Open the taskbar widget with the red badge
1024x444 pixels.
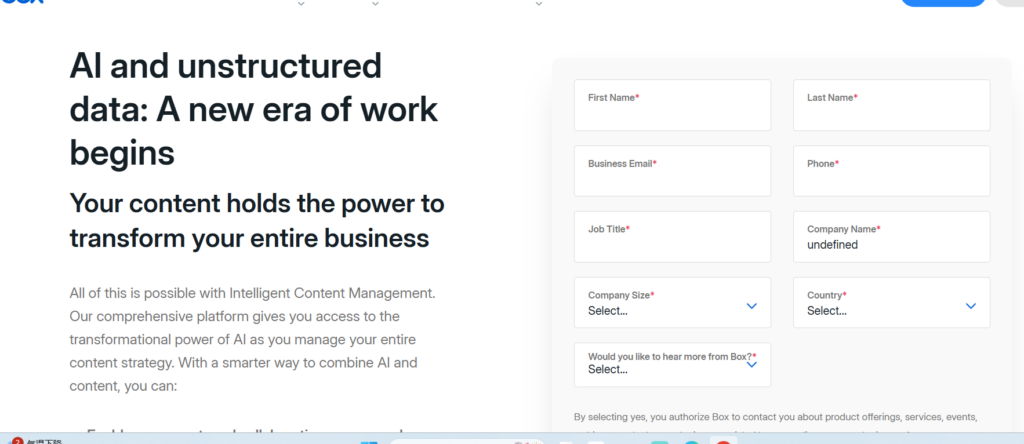[18, 441]
